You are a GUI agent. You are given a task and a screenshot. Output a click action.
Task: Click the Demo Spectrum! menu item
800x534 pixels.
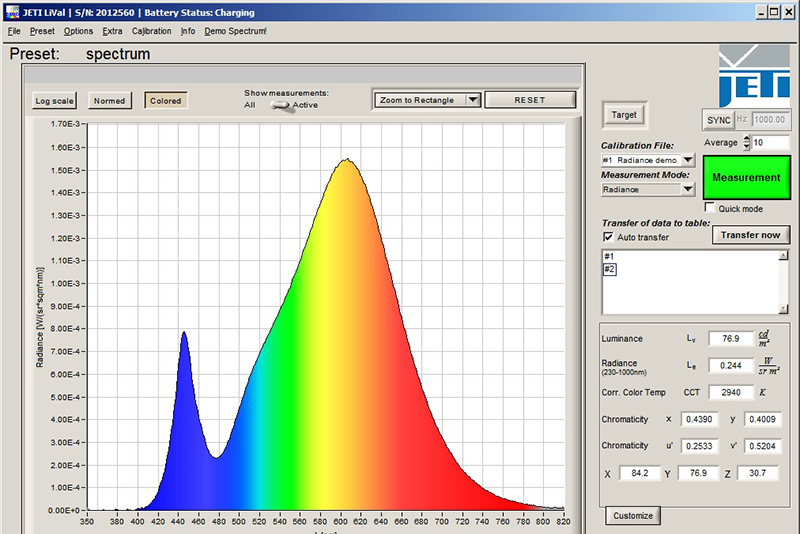[235, 31]
